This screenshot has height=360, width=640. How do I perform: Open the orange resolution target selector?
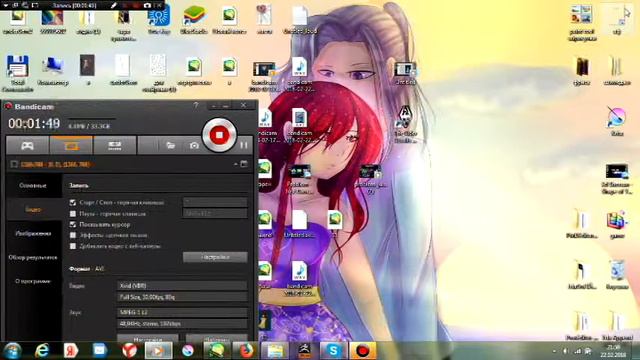click(x=55, y=164)
